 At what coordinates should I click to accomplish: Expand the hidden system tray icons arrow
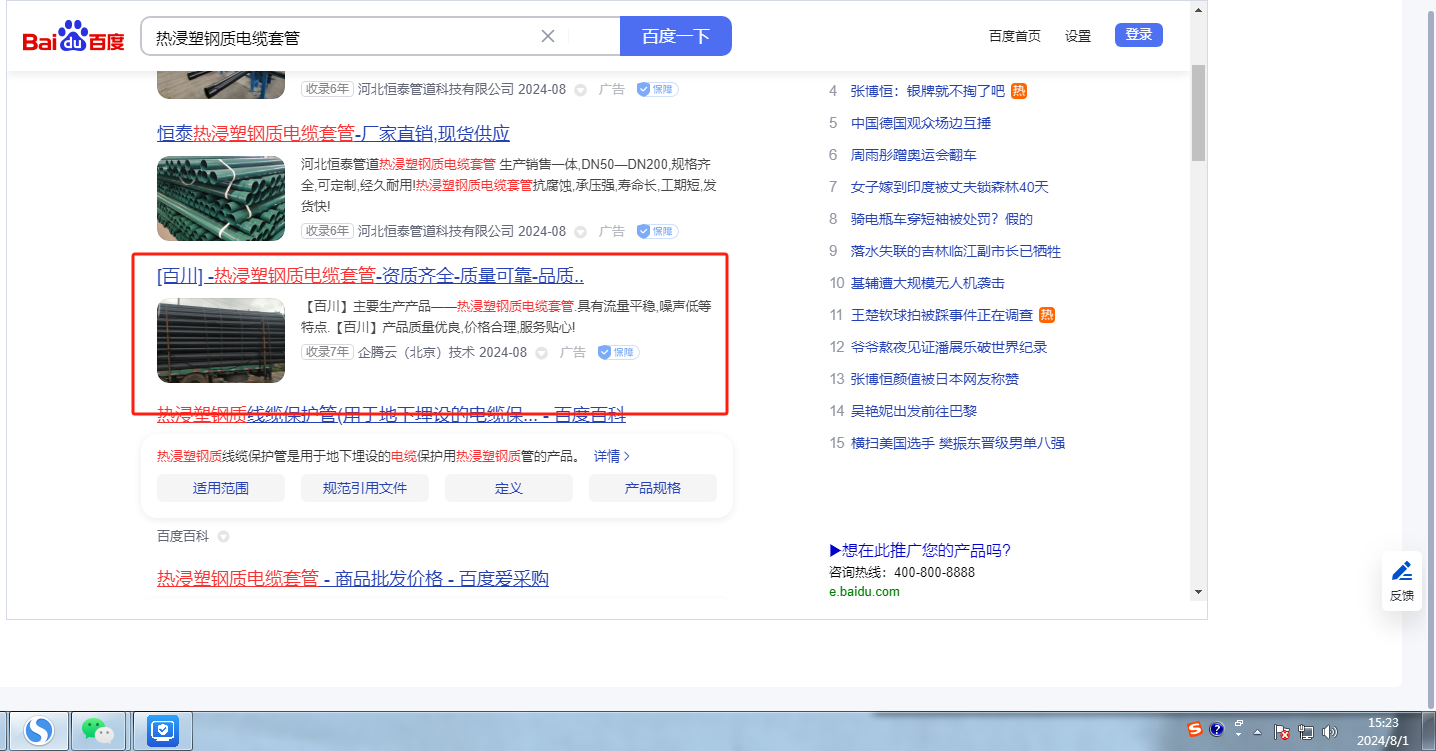point(1258,732)
